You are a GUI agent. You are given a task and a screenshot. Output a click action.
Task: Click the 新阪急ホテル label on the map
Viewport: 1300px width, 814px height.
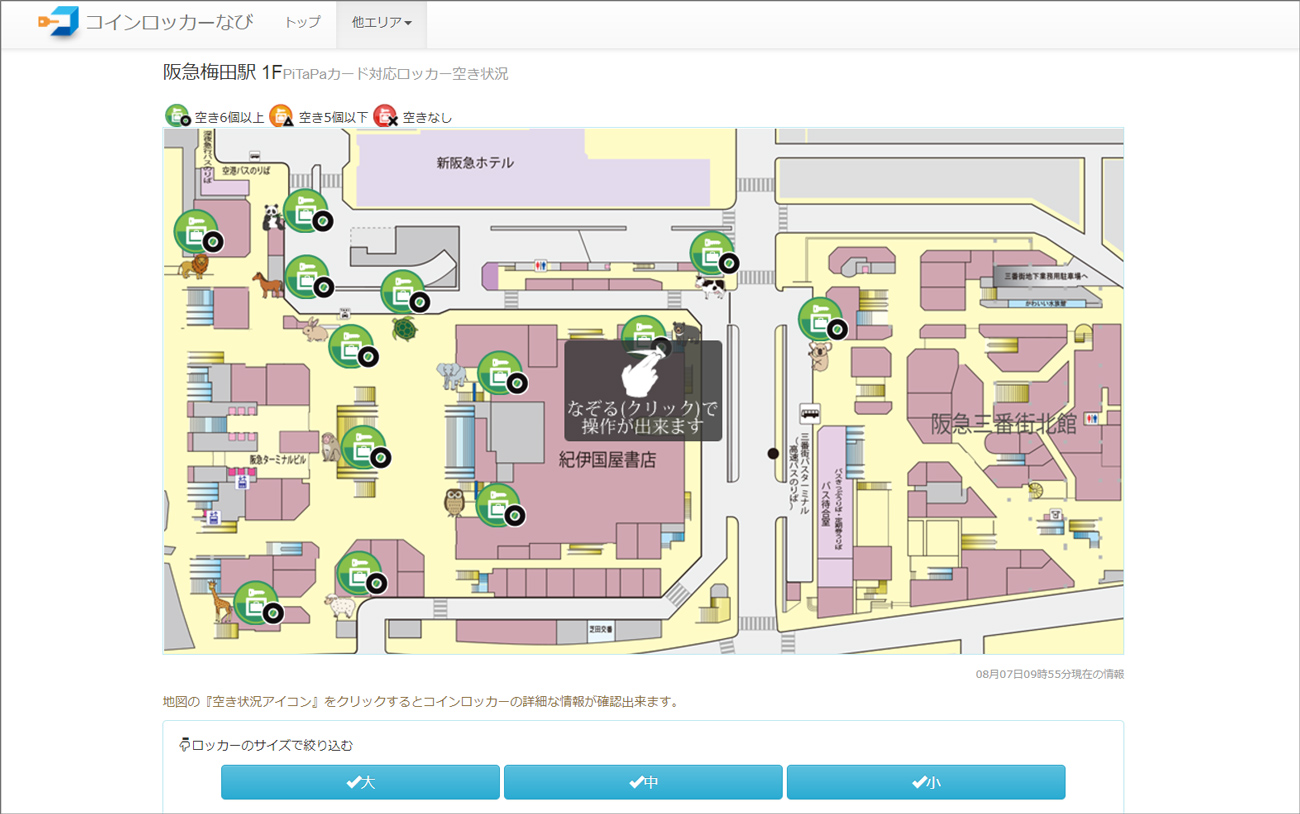pyautogui.click(x=475, y=163)
